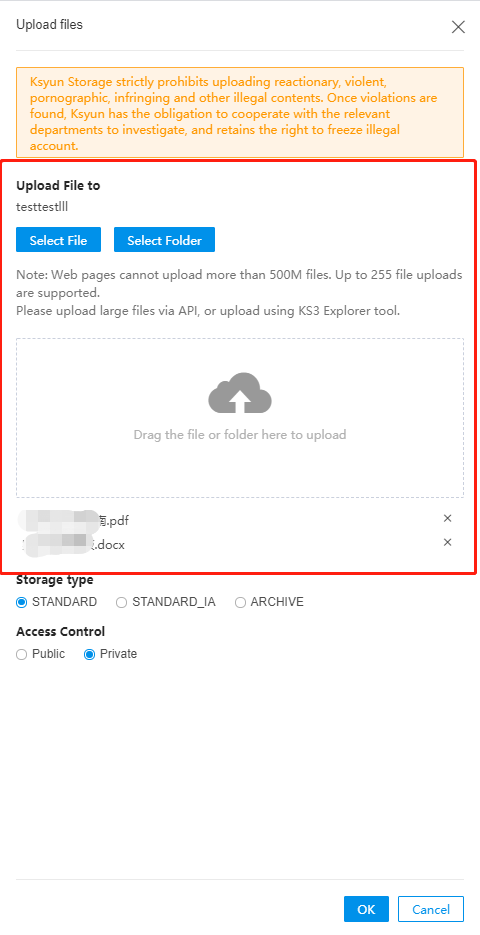
Task: Remove the .docx file from list
Action: pyautogui.click(x=447, y=542)
